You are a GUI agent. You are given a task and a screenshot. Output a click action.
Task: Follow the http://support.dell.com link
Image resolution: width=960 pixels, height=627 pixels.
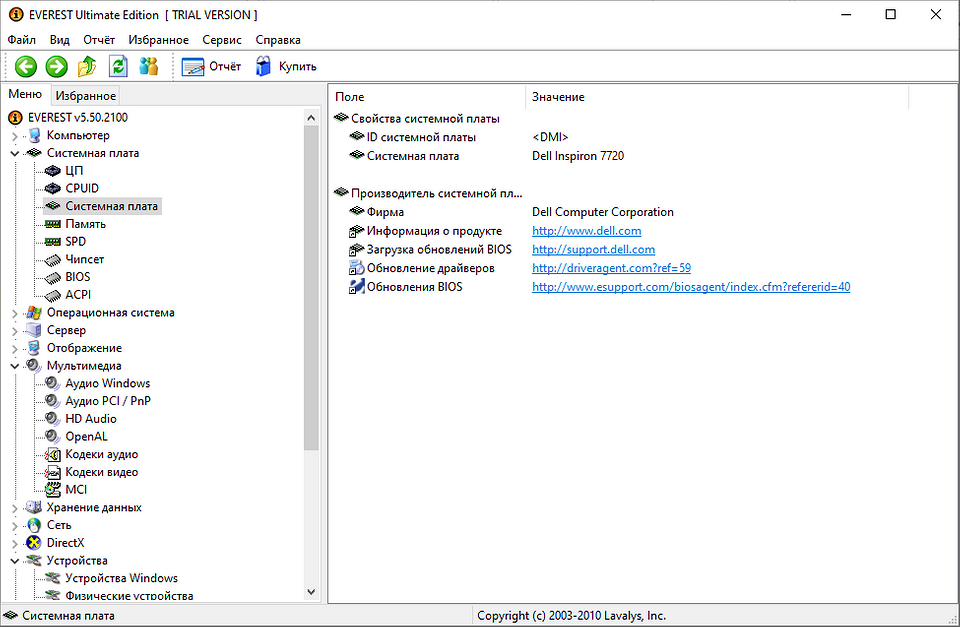click(593, 250)
